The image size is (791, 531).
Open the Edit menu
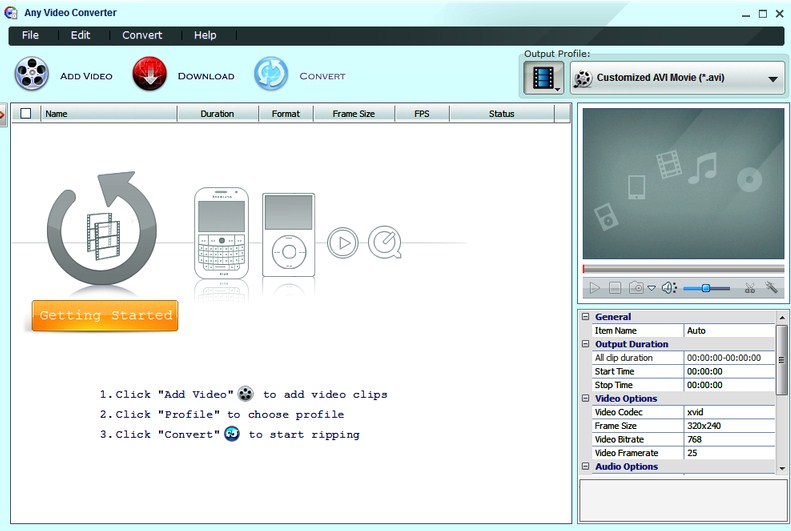(x=80, y=35)
